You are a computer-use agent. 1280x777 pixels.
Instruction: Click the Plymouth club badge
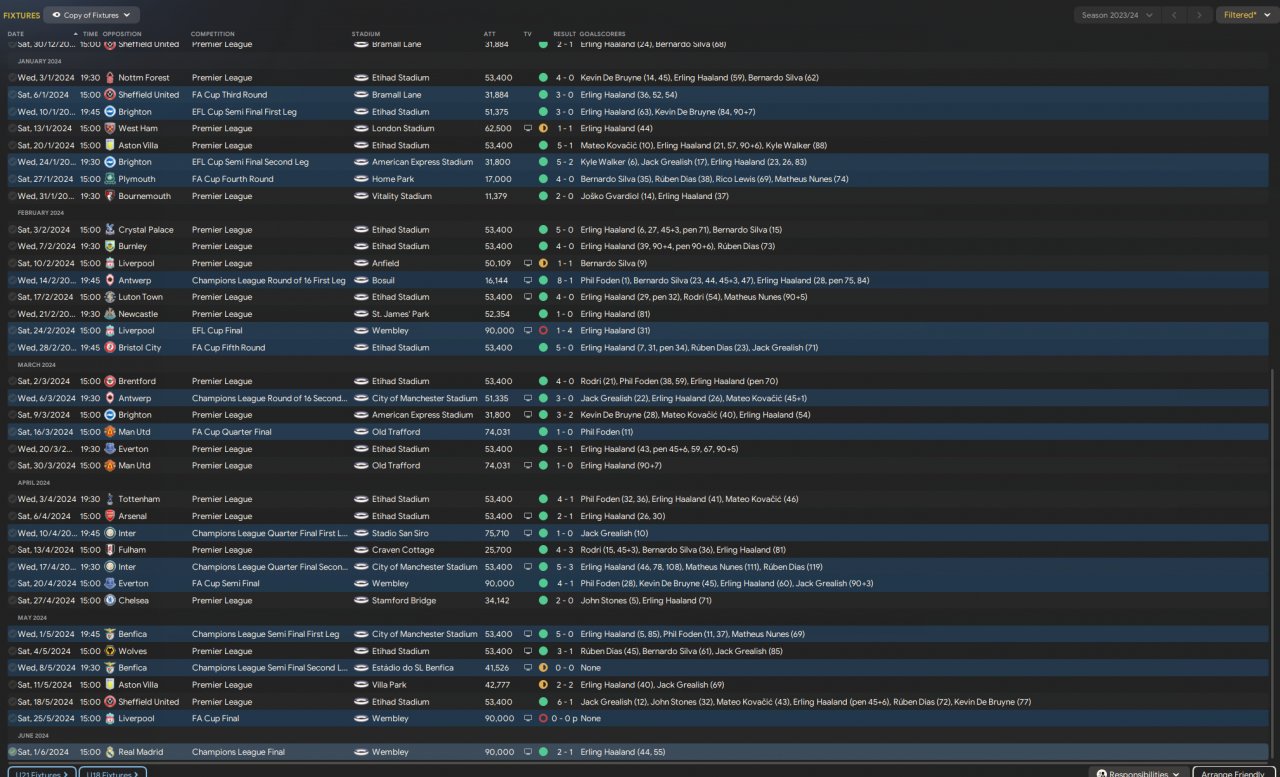click(x=110, y=180)
